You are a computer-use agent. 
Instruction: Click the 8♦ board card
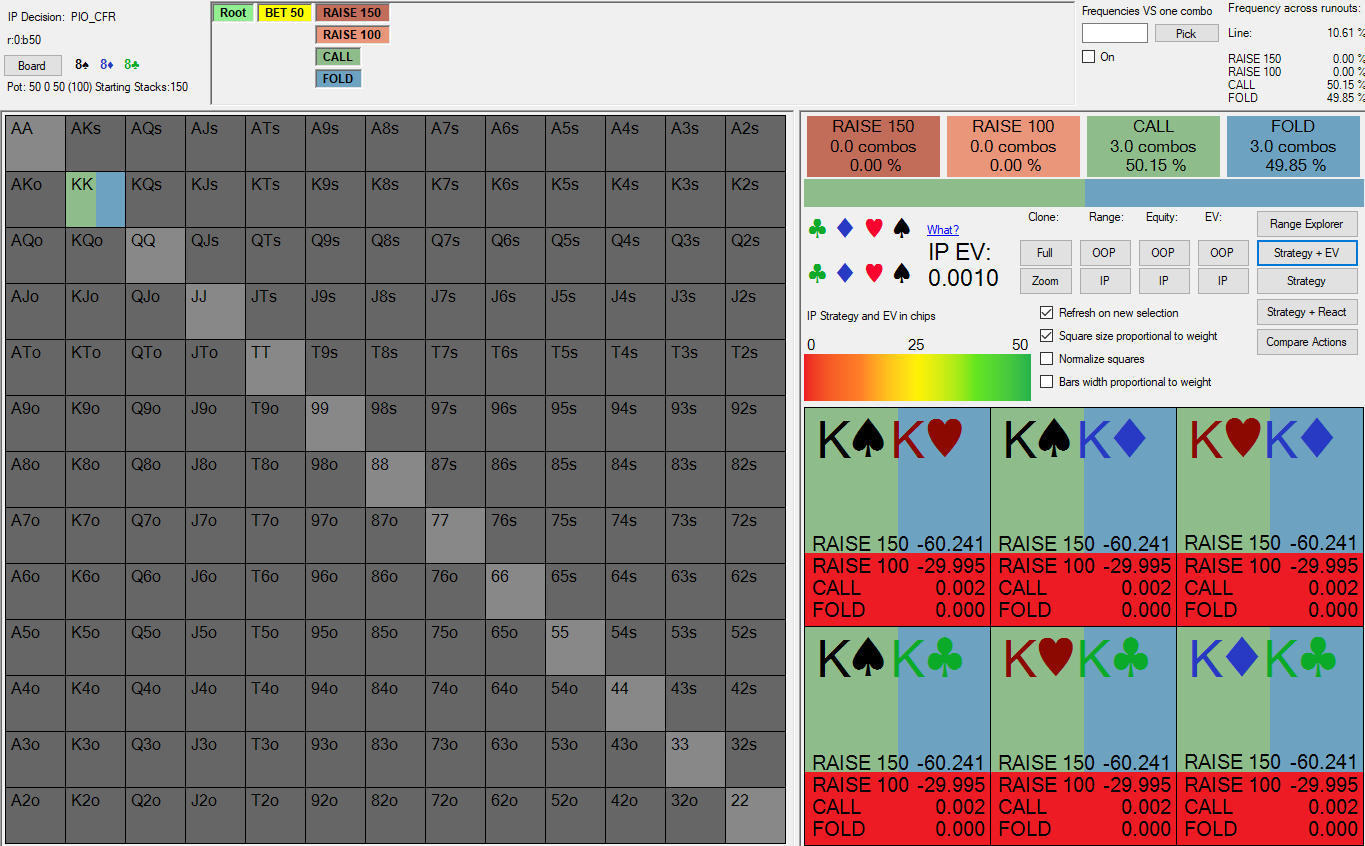point(107,65)
